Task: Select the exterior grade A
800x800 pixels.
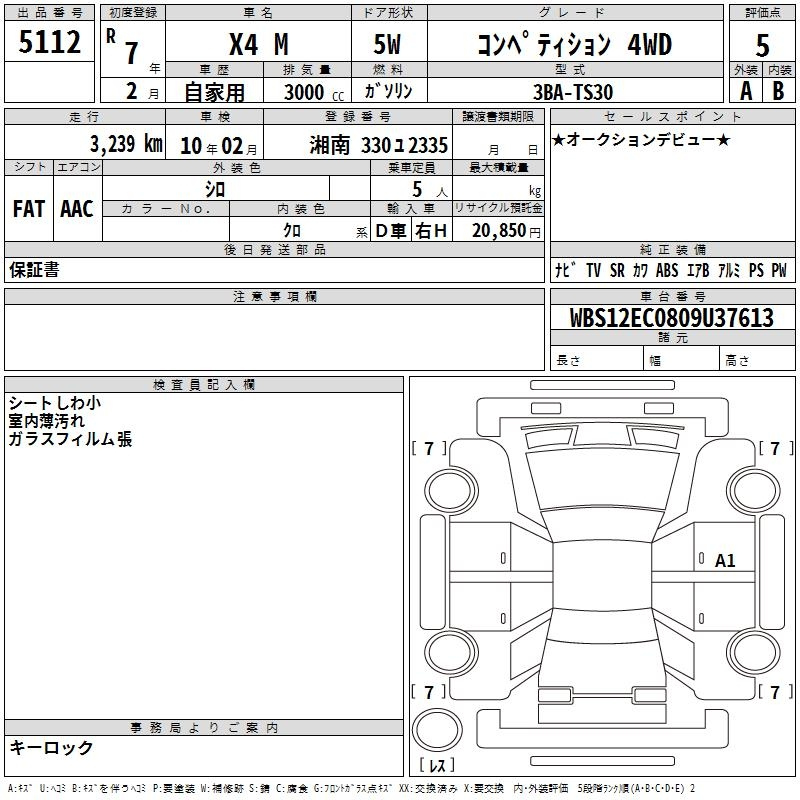Action: click(x=746, y=91)
